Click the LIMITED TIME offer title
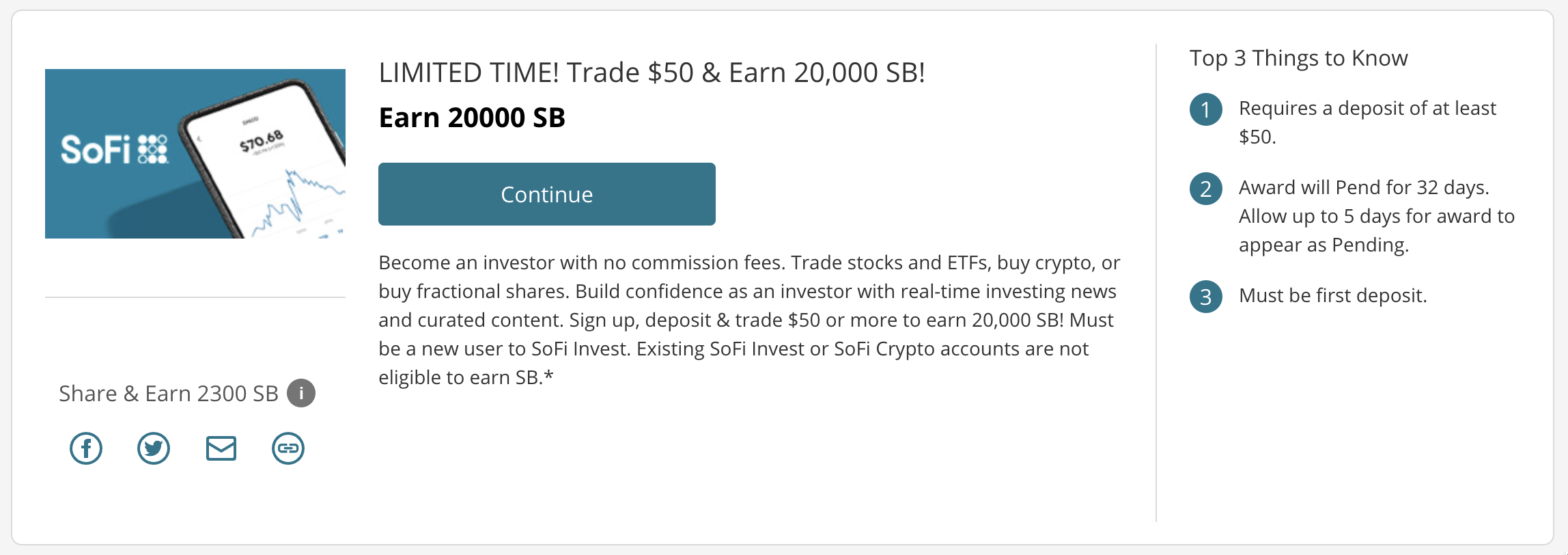Viewport: 1568px width, 555px height. click(x=652, y=71)
